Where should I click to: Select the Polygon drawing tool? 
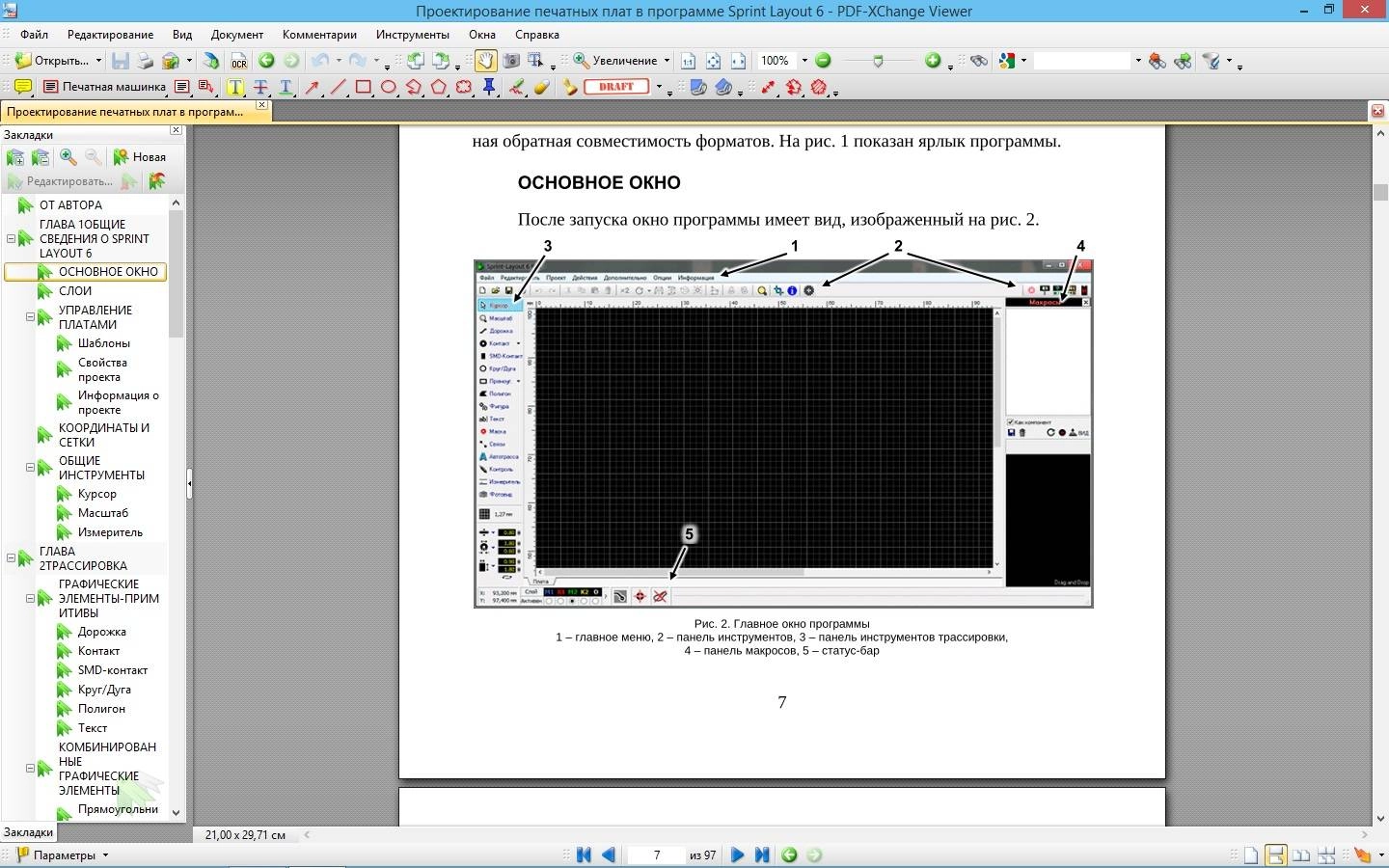[439, 87]
